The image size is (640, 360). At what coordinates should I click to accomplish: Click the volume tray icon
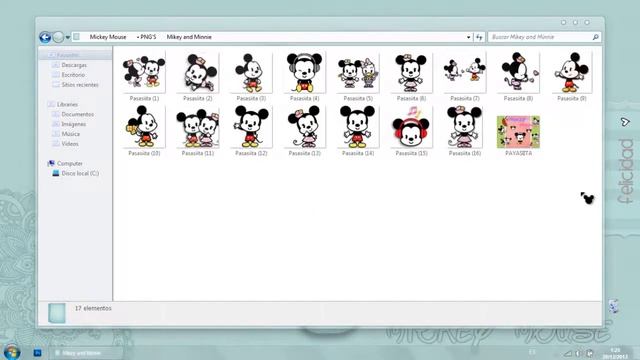point(578,353)
